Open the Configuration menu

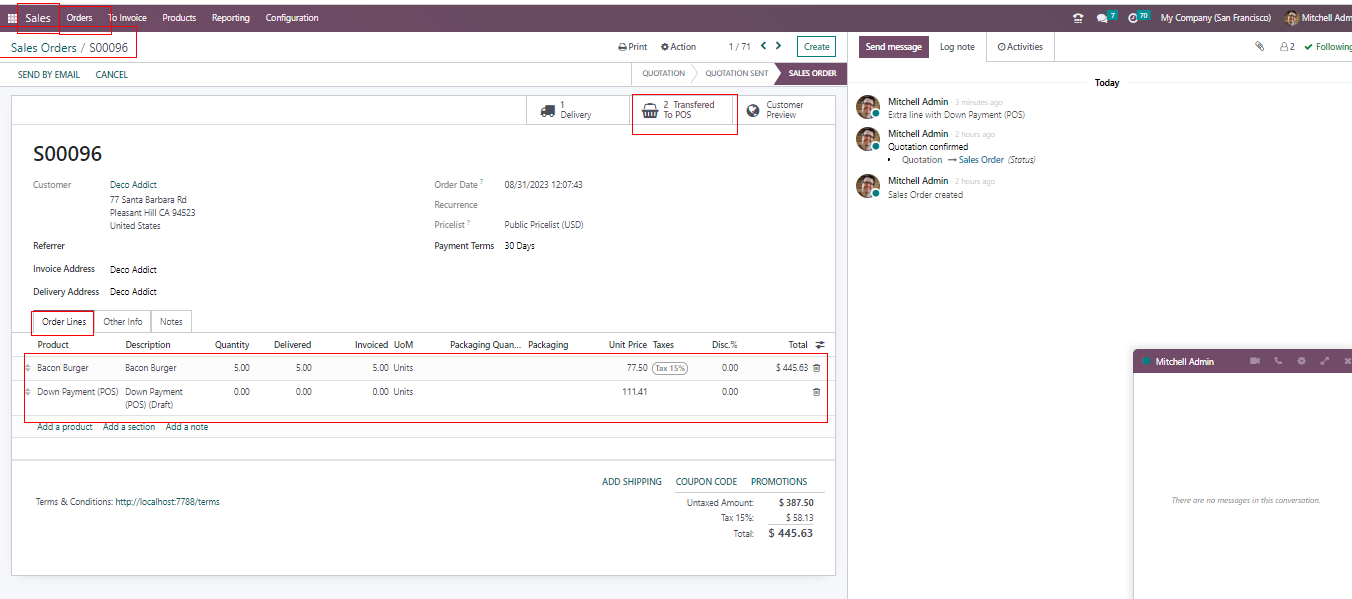click(292, 18)
